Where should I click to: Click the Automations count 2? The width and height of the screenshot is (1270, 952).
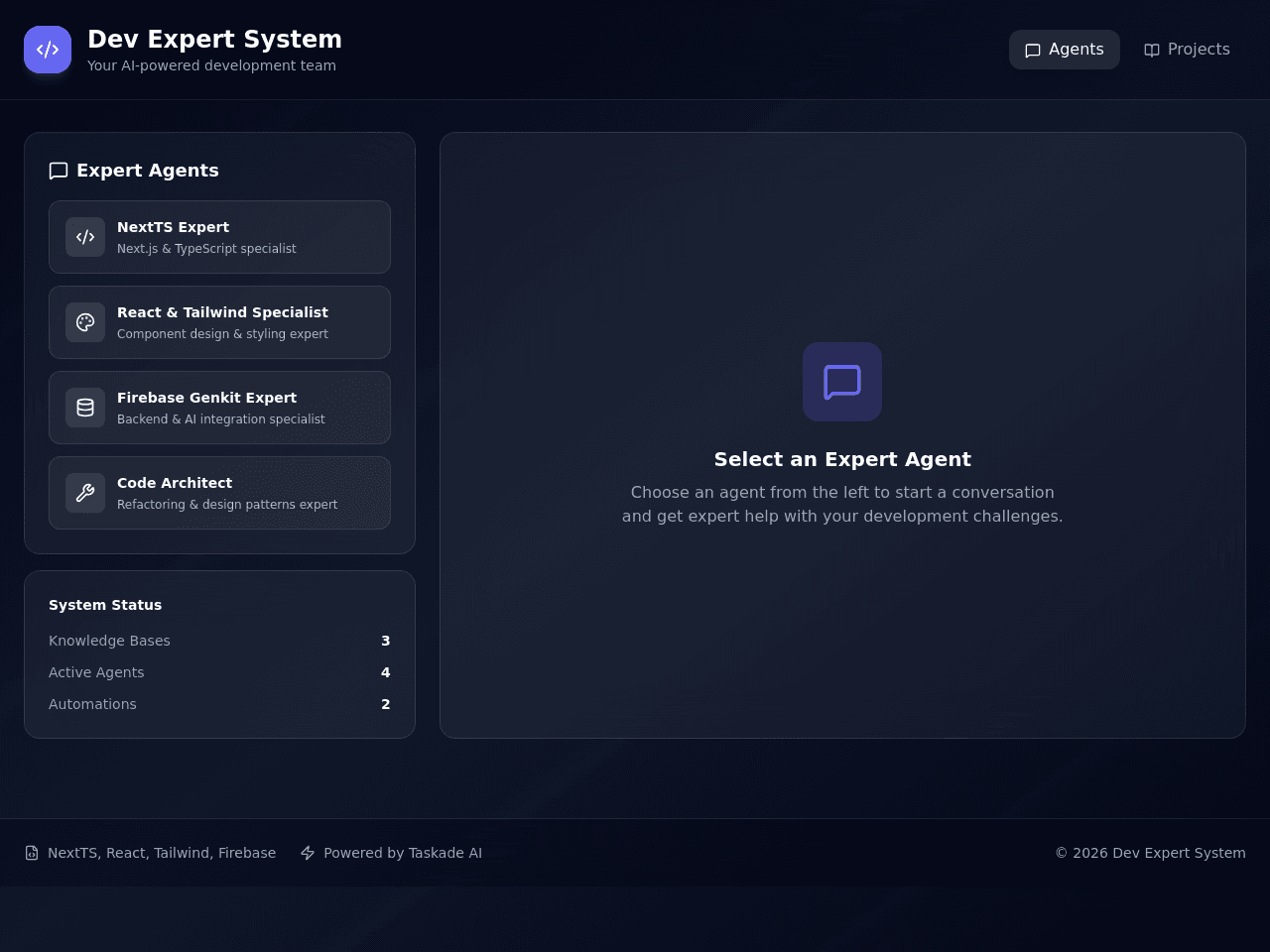[x=386, y=704]
